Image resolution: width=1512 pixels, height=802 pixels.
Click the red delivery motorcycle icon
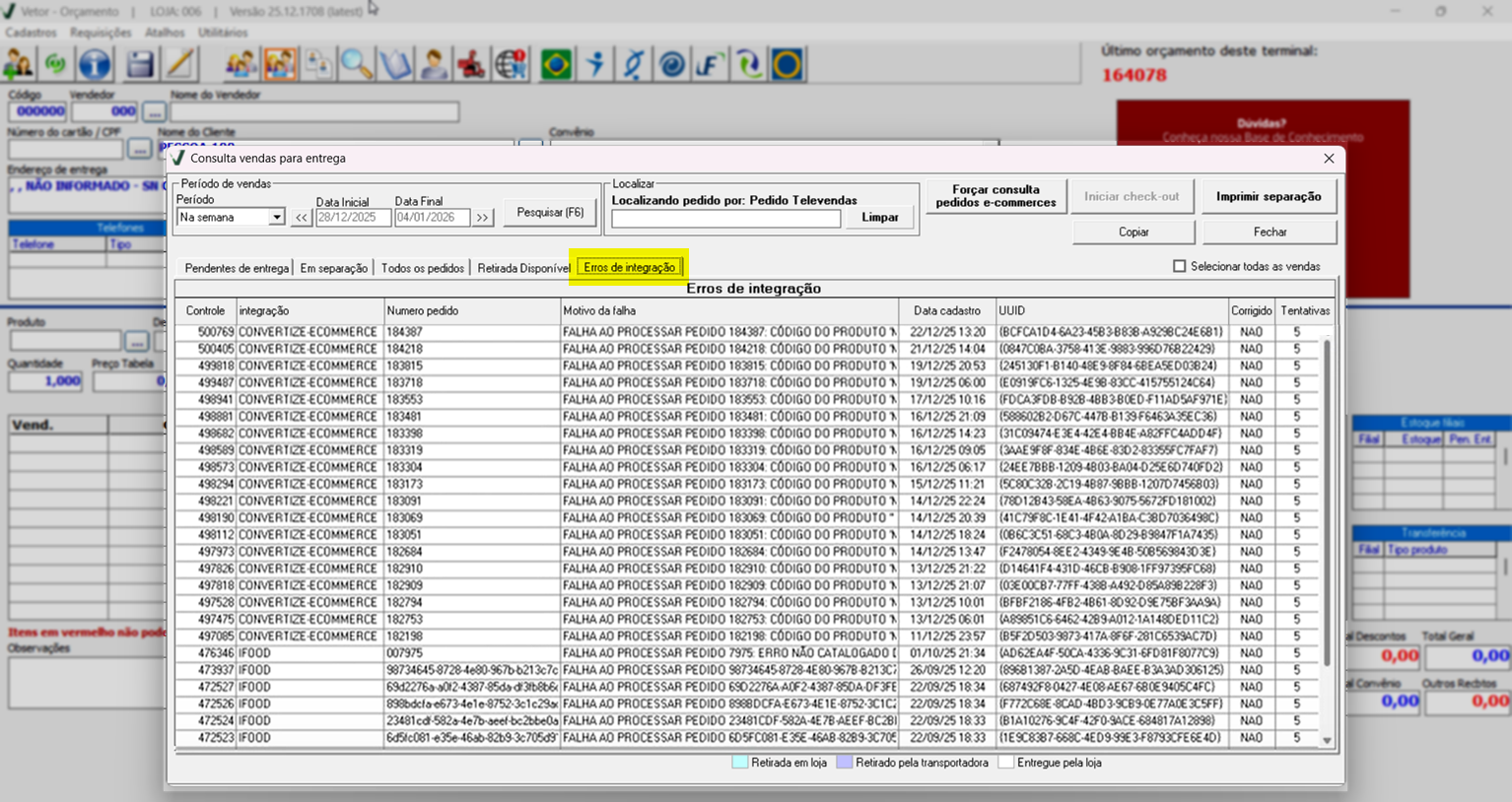[x=471, y=65]
